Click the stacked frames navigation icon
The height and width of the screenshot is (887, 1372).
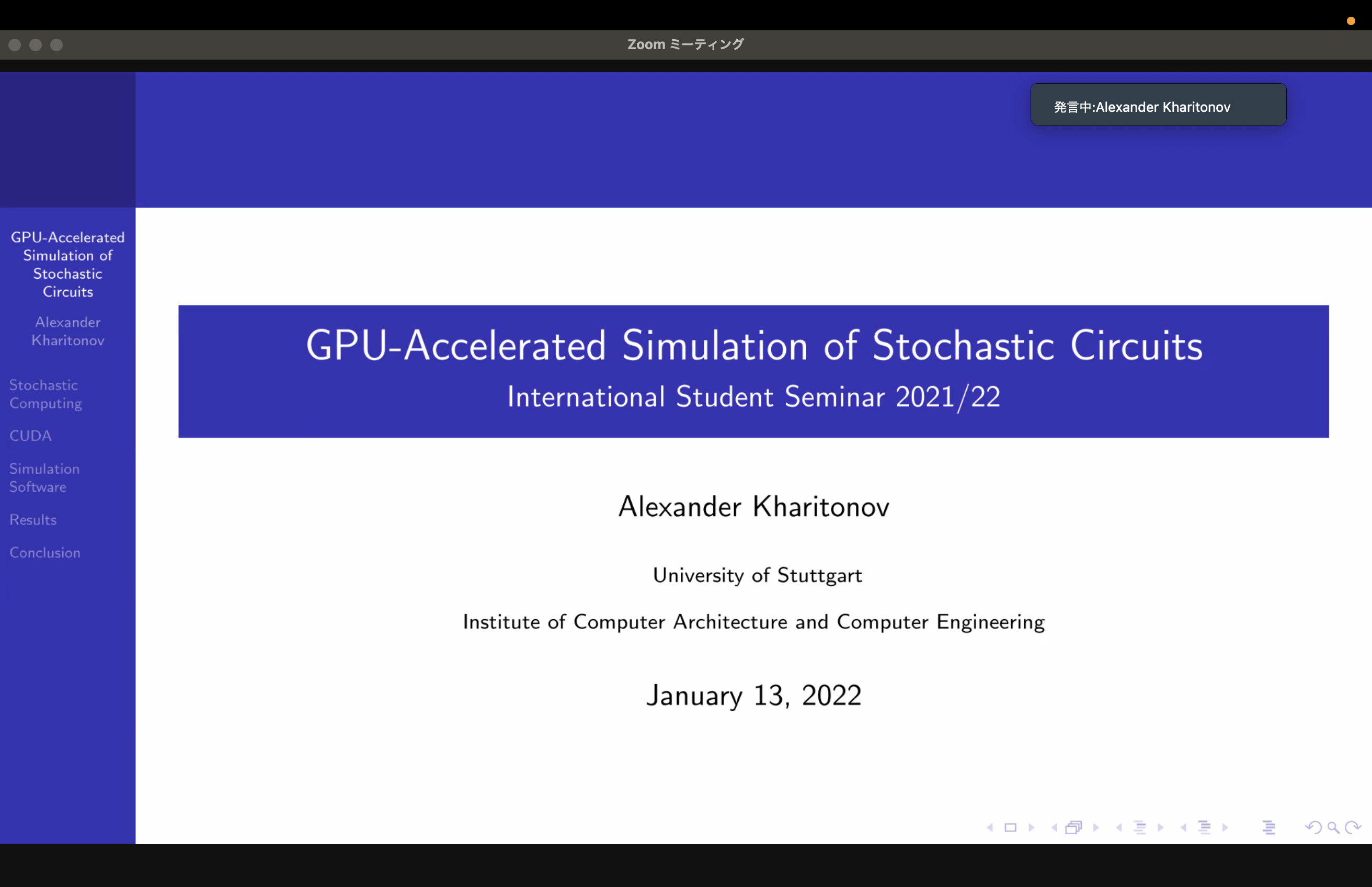point(1074,828)
